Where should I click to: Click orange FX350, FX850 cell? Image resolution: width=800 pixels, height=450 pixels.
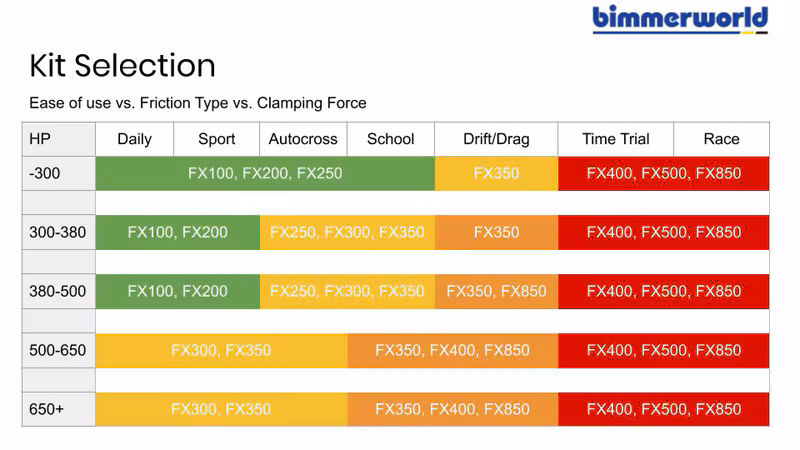click(x=496, y=291)
